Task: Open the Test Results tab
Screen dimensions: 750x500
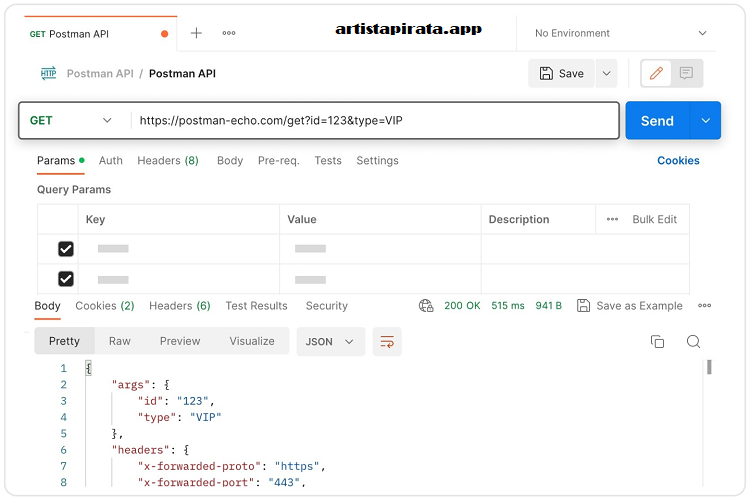Action: [256, 305]
